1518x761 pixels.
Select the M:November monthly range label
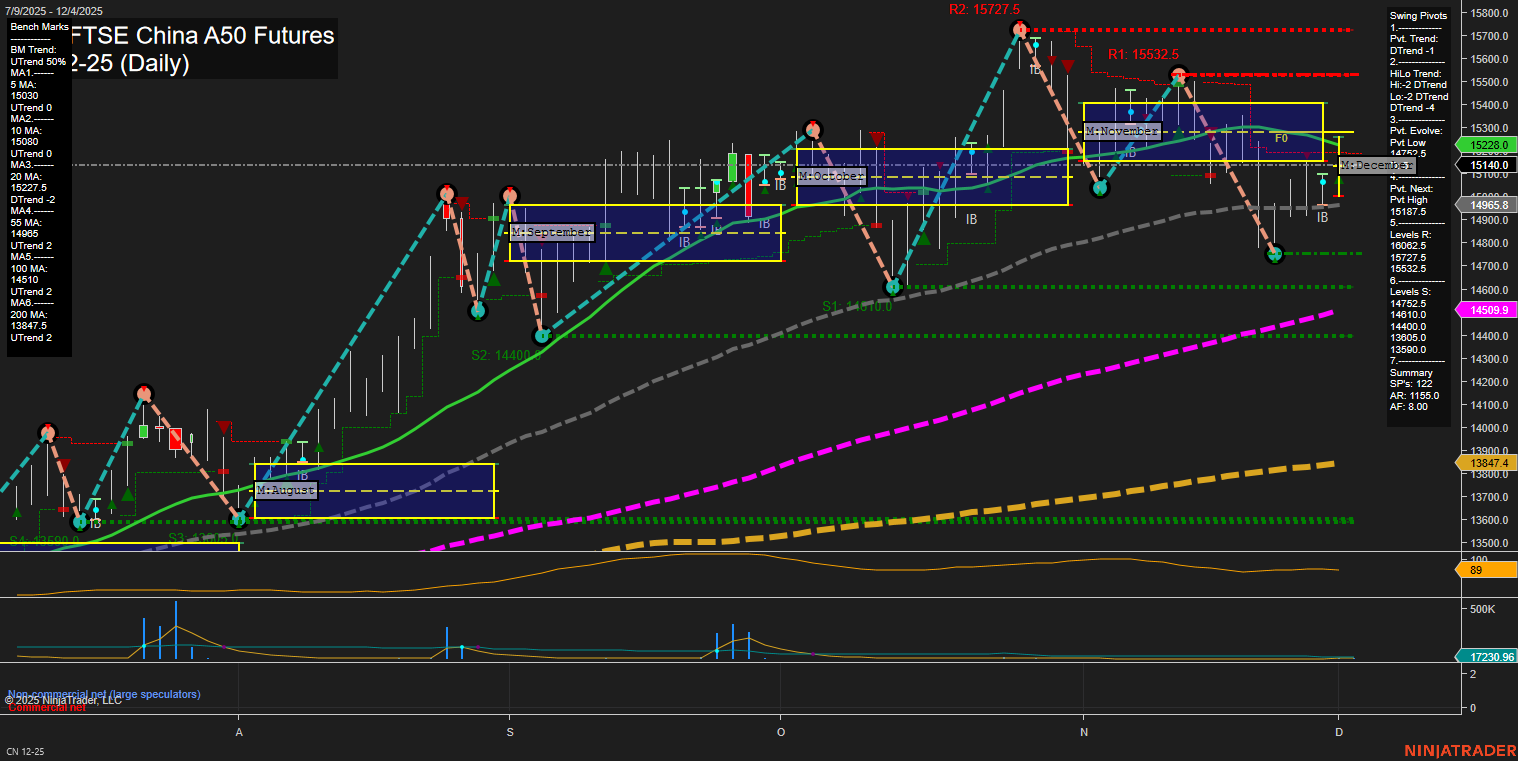[1122, 131]
